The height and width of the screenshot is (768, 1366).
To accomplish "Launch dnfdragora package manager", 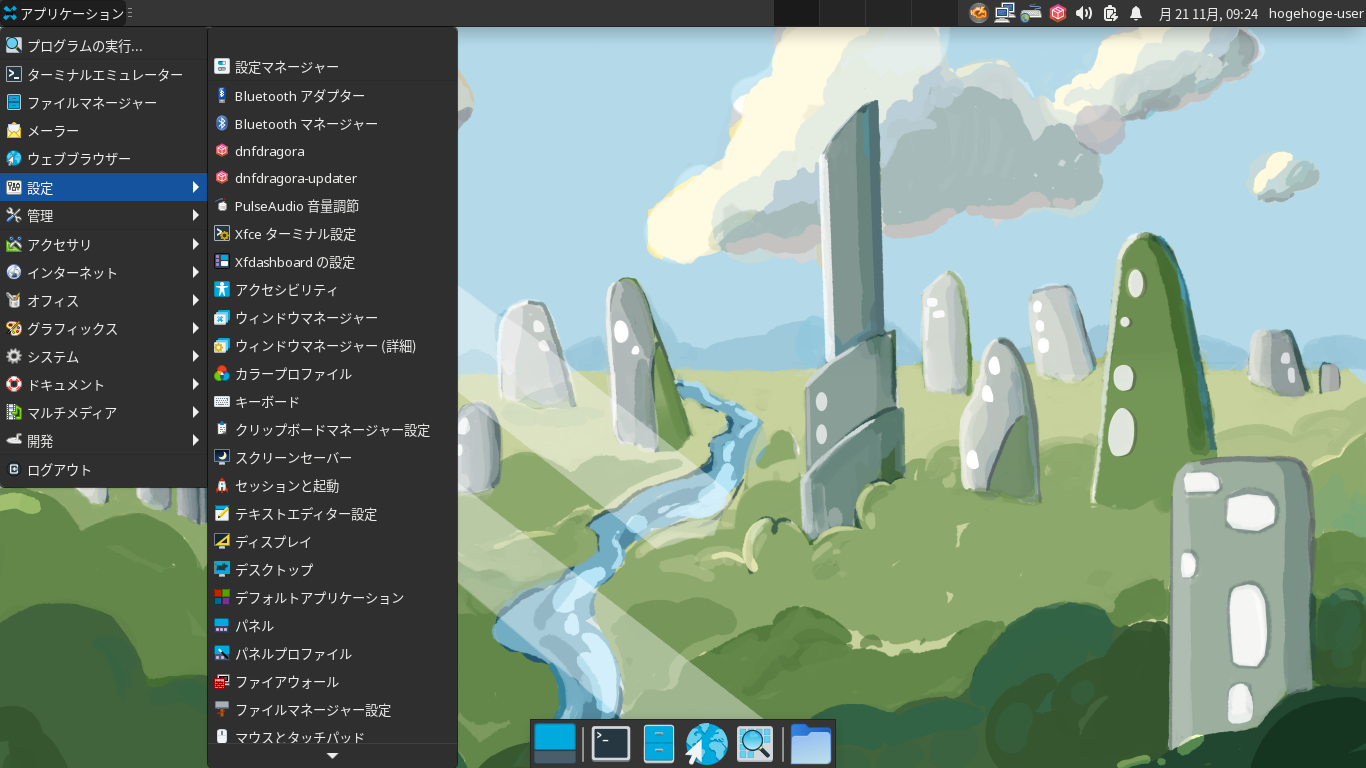I will point(332,151).
